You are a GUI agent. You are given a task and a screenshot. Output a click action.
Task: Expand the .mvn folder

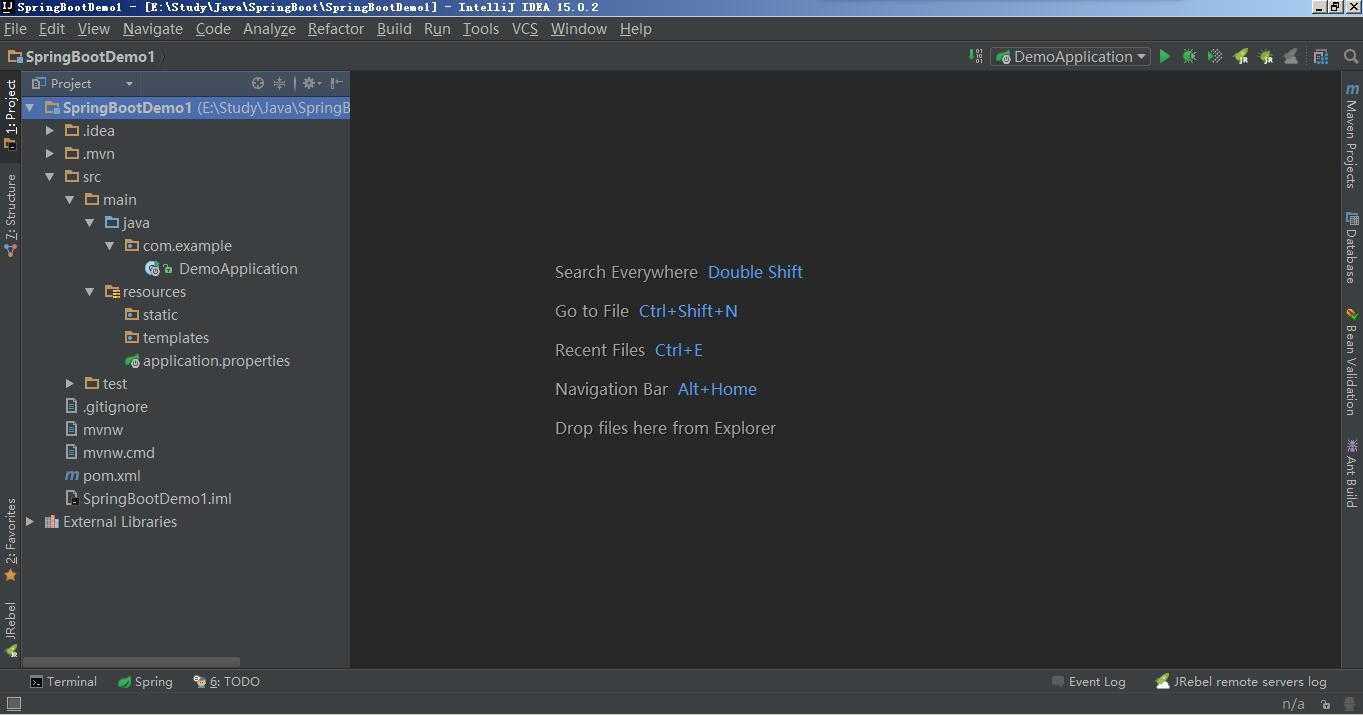50,154
